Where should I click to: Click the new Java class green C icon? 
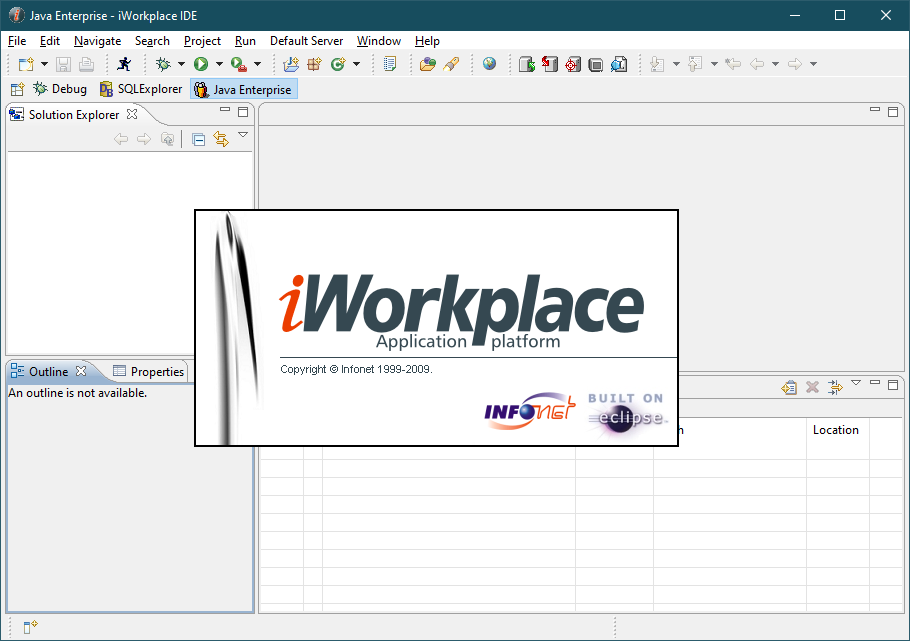point(338,64)
